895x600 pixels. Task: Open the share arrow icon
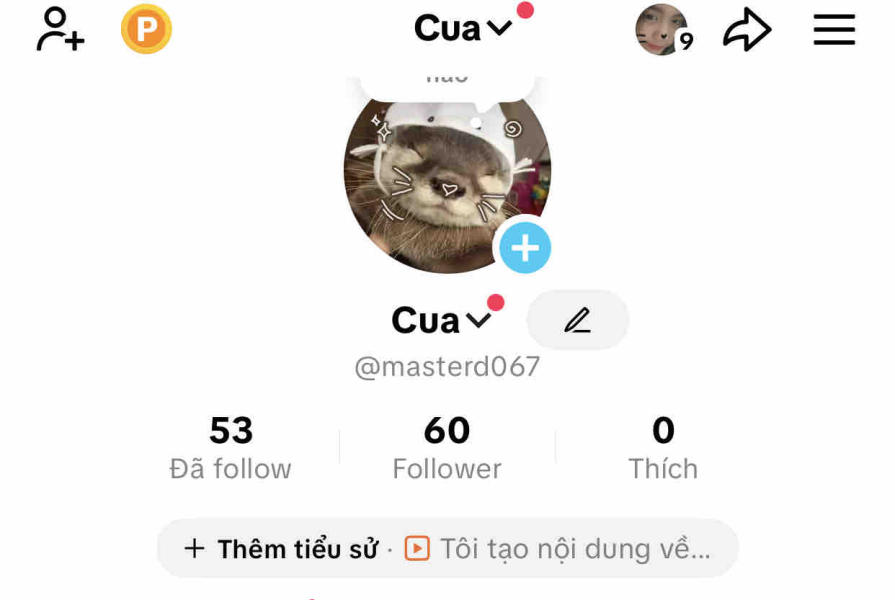click(x=747, y=30)
